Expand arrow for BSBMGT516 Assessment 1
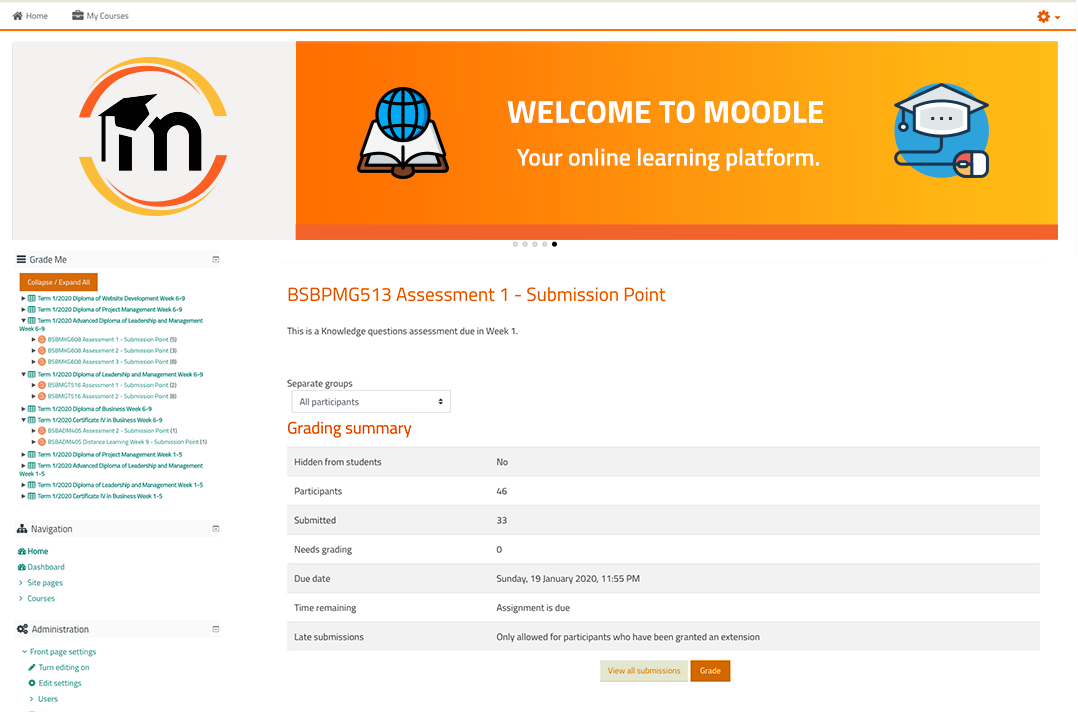This screenshot has height=722, width=1078. [x=33, y=385]
